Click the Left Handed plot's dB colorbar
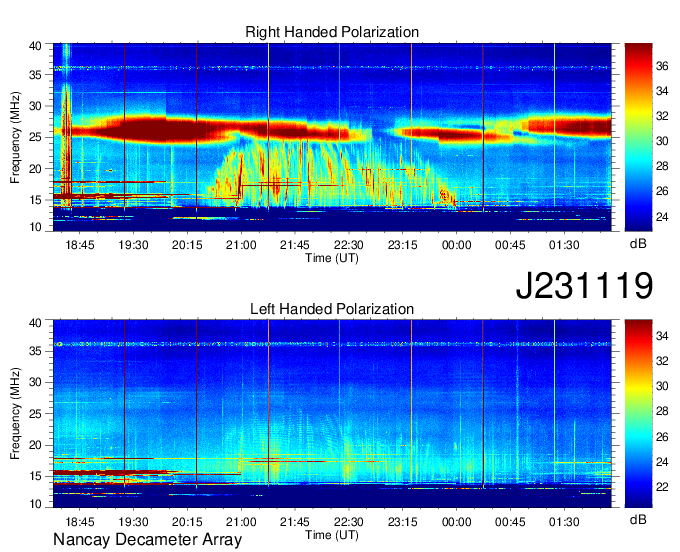The image size is (680, 552). (x=638, y=414)
